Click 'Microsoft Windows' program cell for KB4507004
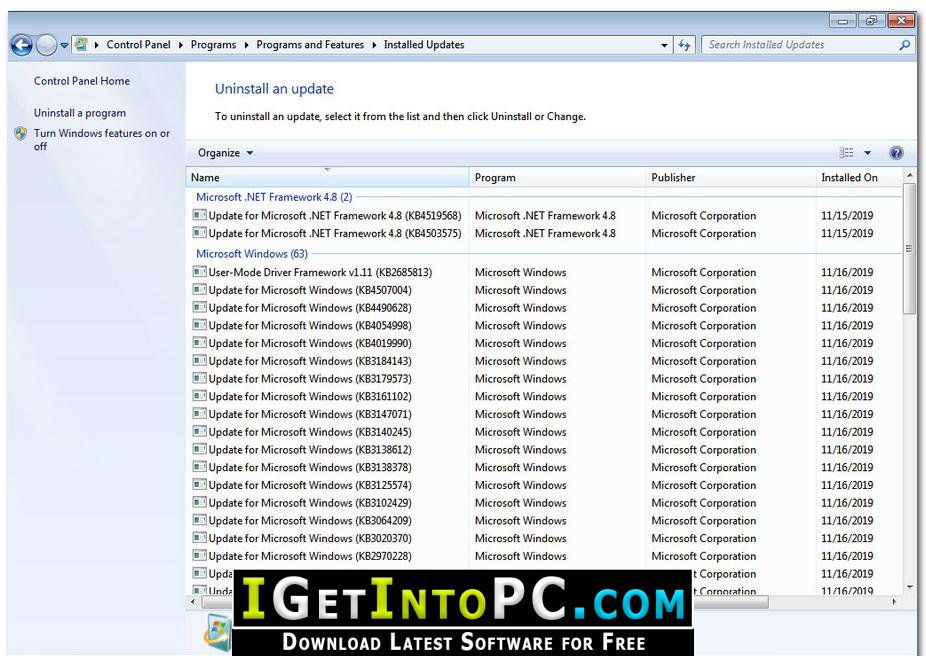The height and width of the screenshot is (656, 926). (520, 291)
